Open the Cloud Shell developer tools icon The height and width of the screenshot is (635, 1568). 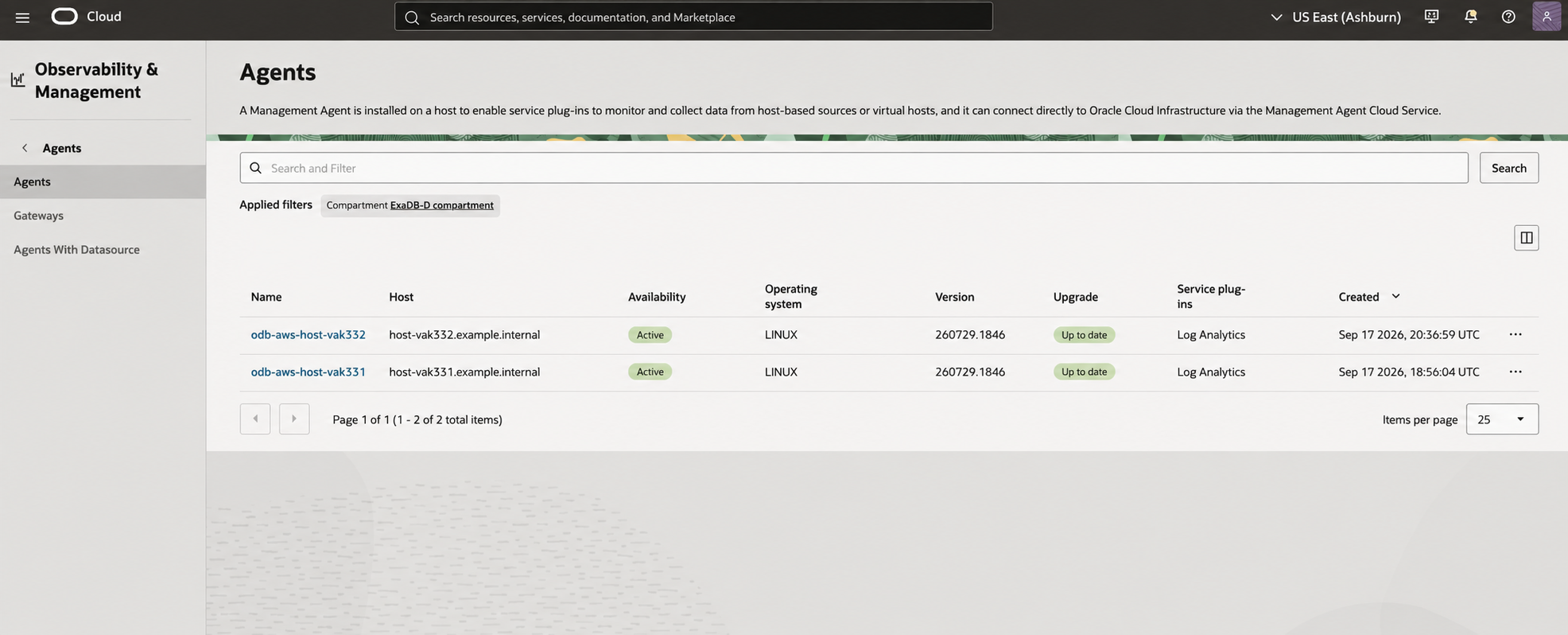coord(1431,17)
